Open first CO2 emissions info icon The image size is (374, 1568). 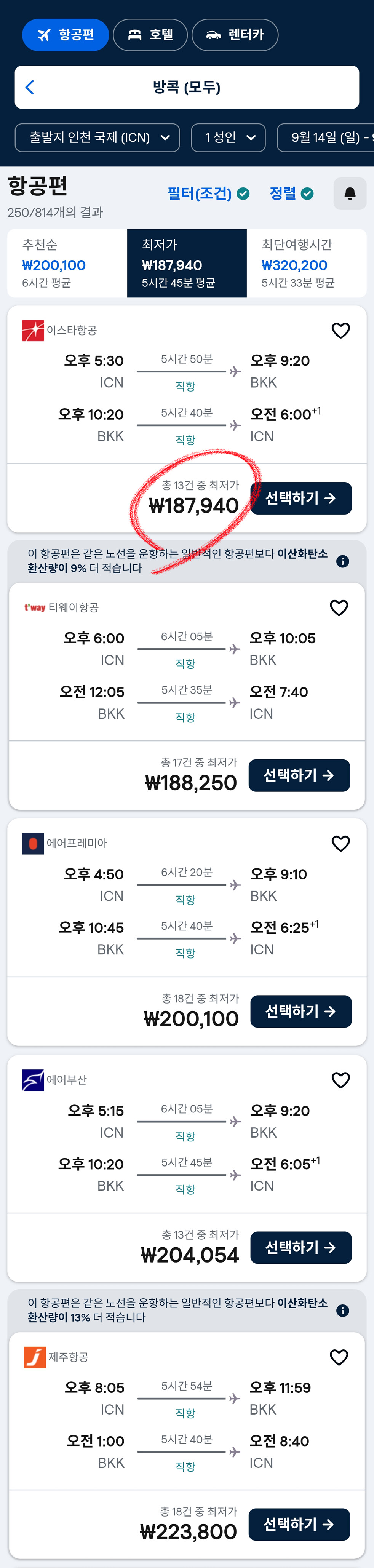343,561
